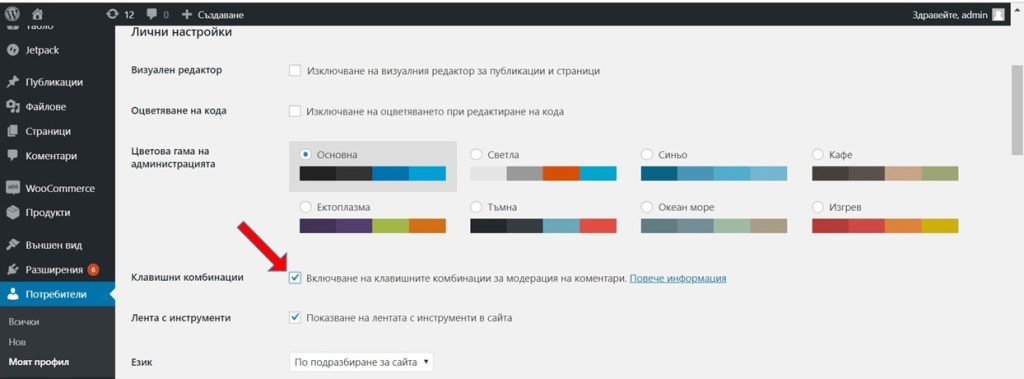Screen dimensions: 1024x379
Task: Select the Океан море color scheme radio
Action: click(647, 206)
